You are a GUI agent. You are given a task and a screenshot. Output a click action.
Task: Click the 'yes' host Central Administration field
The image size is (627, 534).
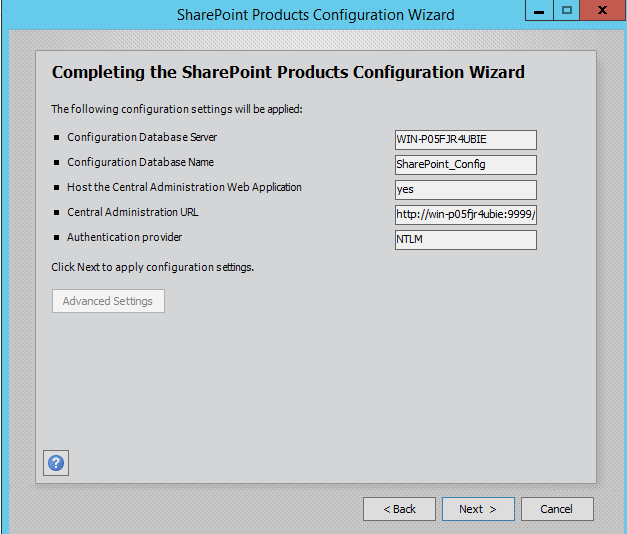466,190
